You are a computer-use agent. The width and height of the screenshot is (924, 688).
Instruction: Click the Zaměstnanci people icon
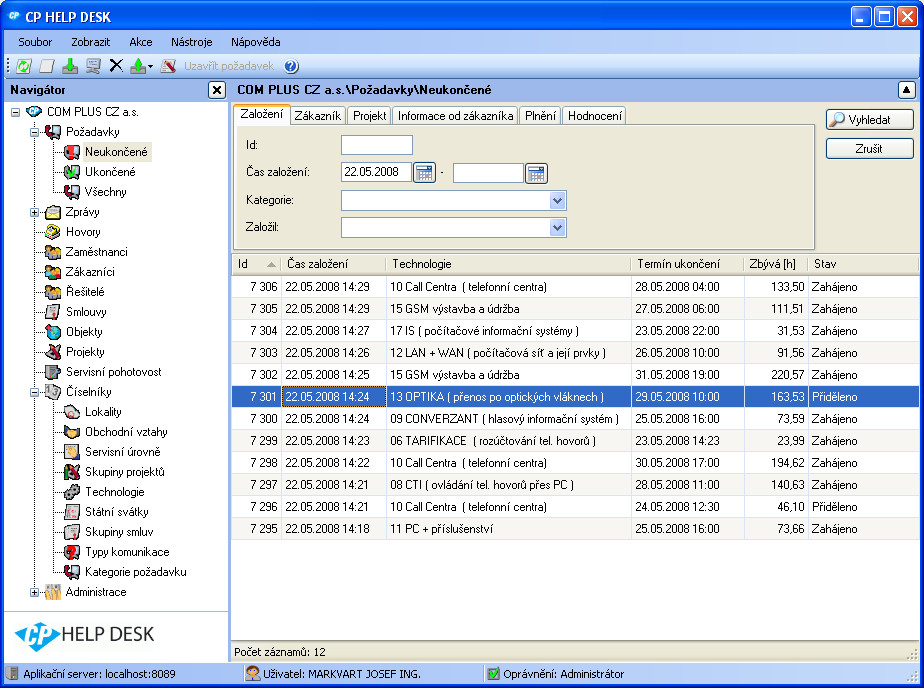[x=53, y=252]
